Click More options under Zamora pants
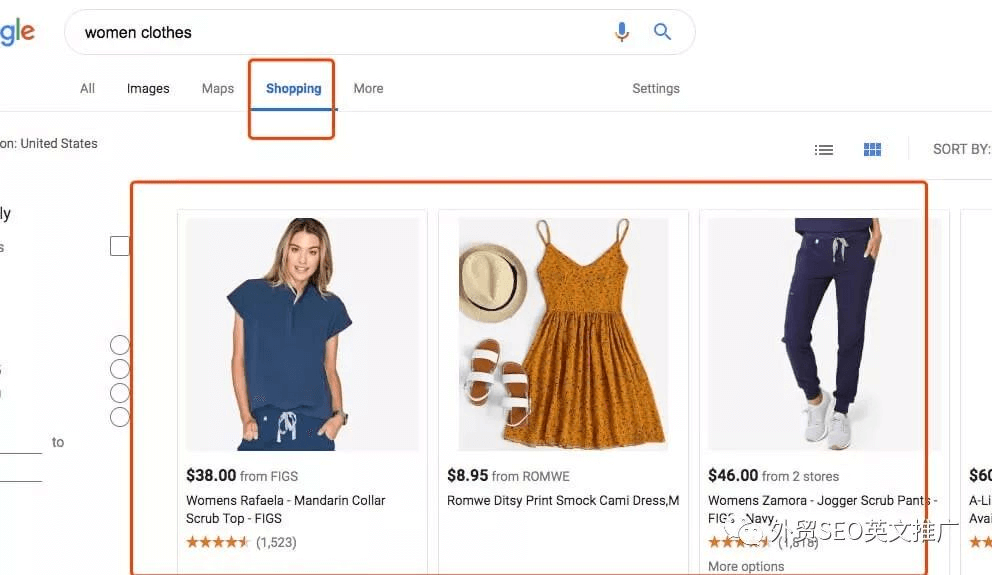The image size is (992, 575). click(x=745, y=567)
